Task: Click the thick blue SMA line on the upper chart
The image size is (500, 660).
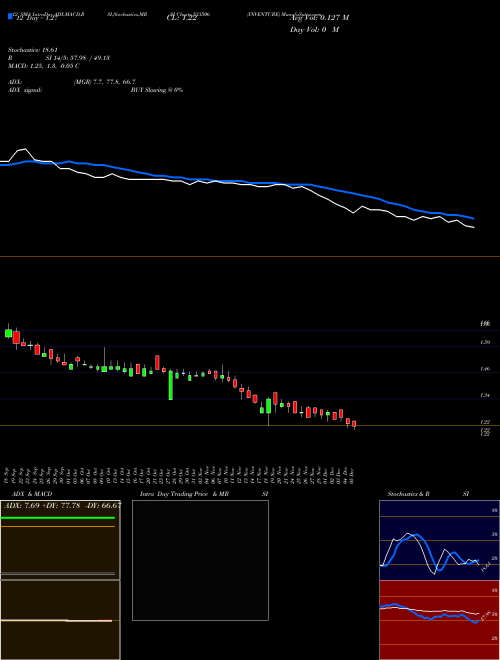Action: (236, 181)
